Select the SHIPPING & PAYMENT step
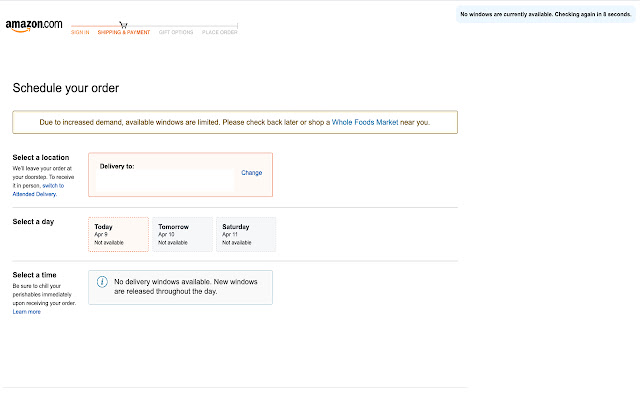640x400 pixels. [124, 32]
